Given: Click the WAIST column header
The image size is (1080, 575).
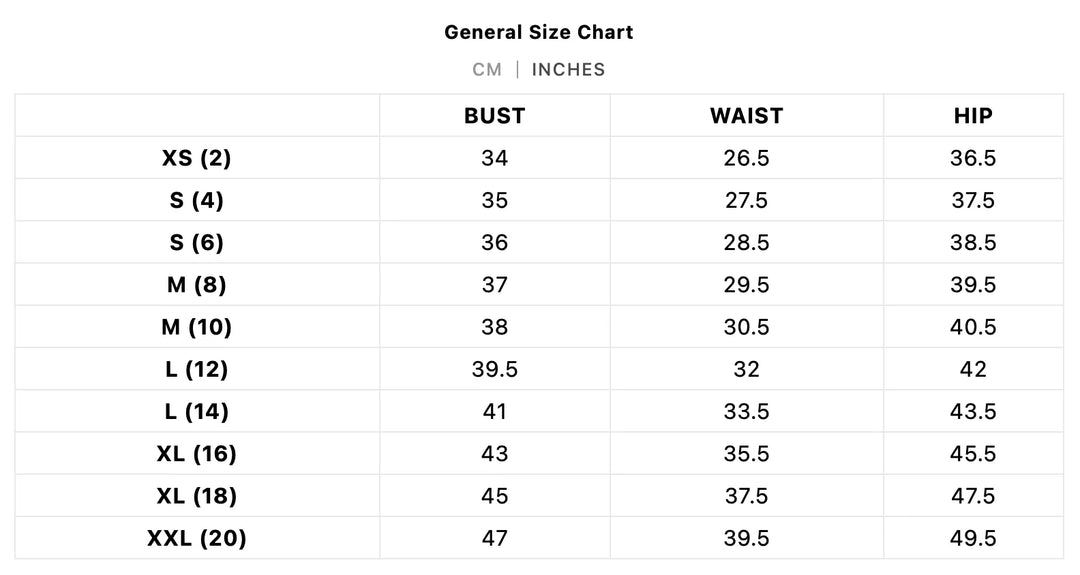Looking at the screenshot, I should point(746,116).
